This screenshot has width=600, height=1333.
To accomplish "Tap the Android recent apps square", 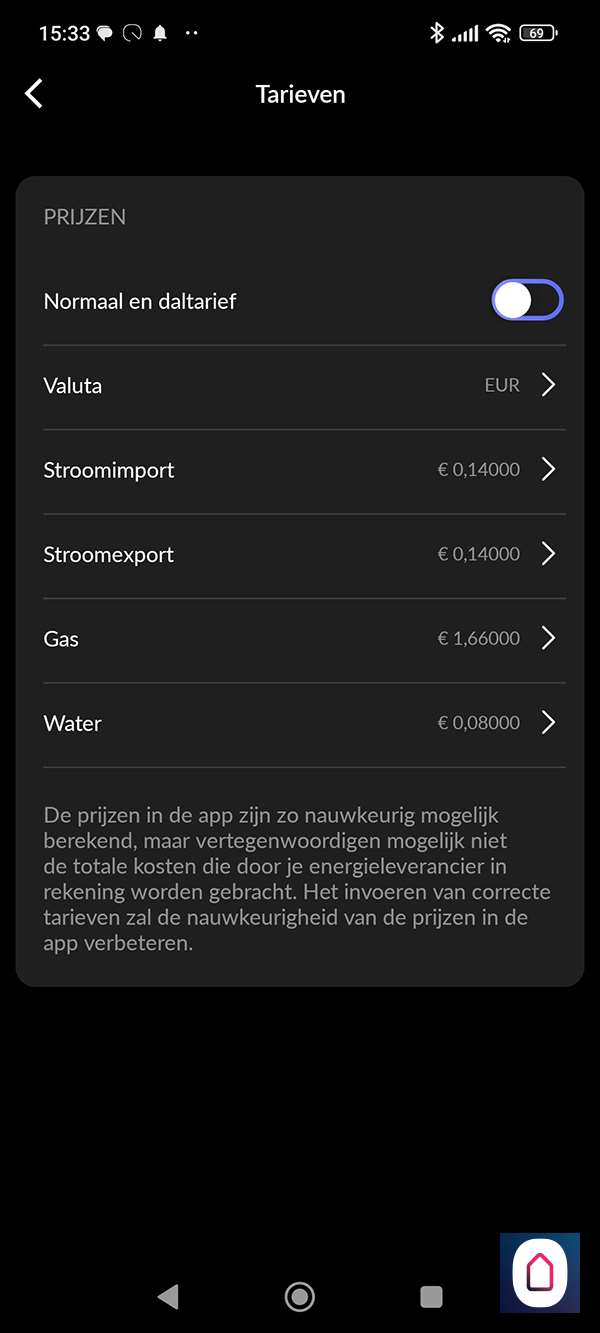I will pos(431,1297).
